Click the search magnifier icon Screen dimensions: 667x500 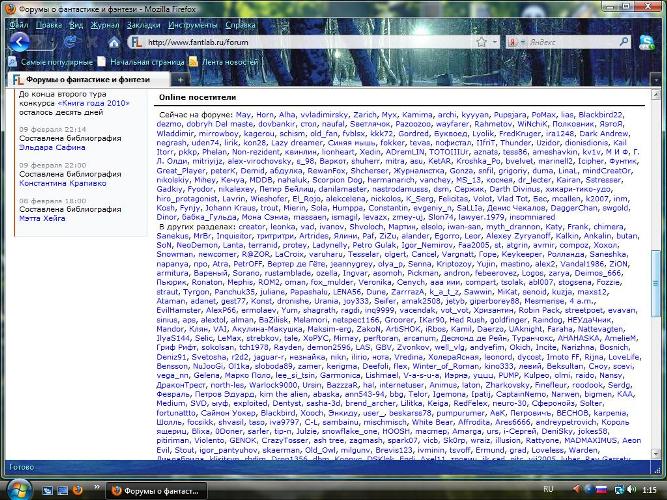(623, 43)
